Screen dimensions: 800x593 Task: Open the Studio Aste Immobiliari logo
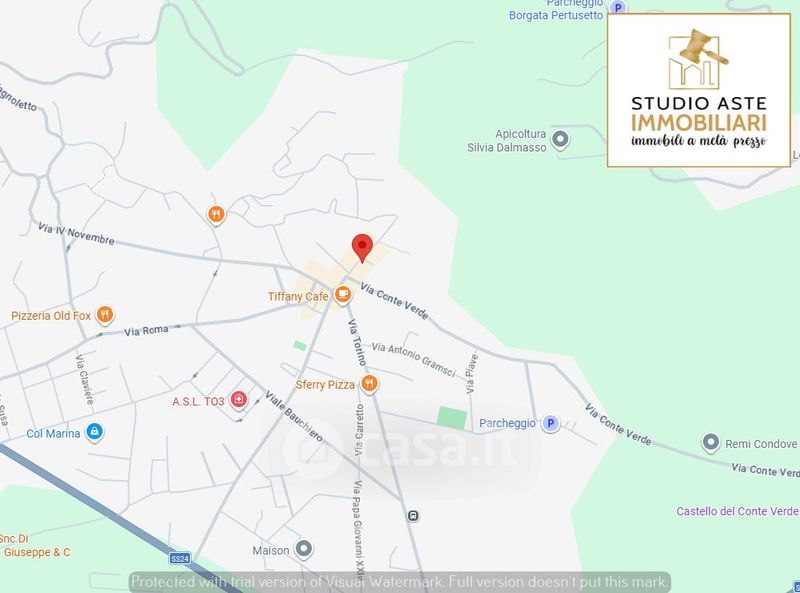[697, 86]
